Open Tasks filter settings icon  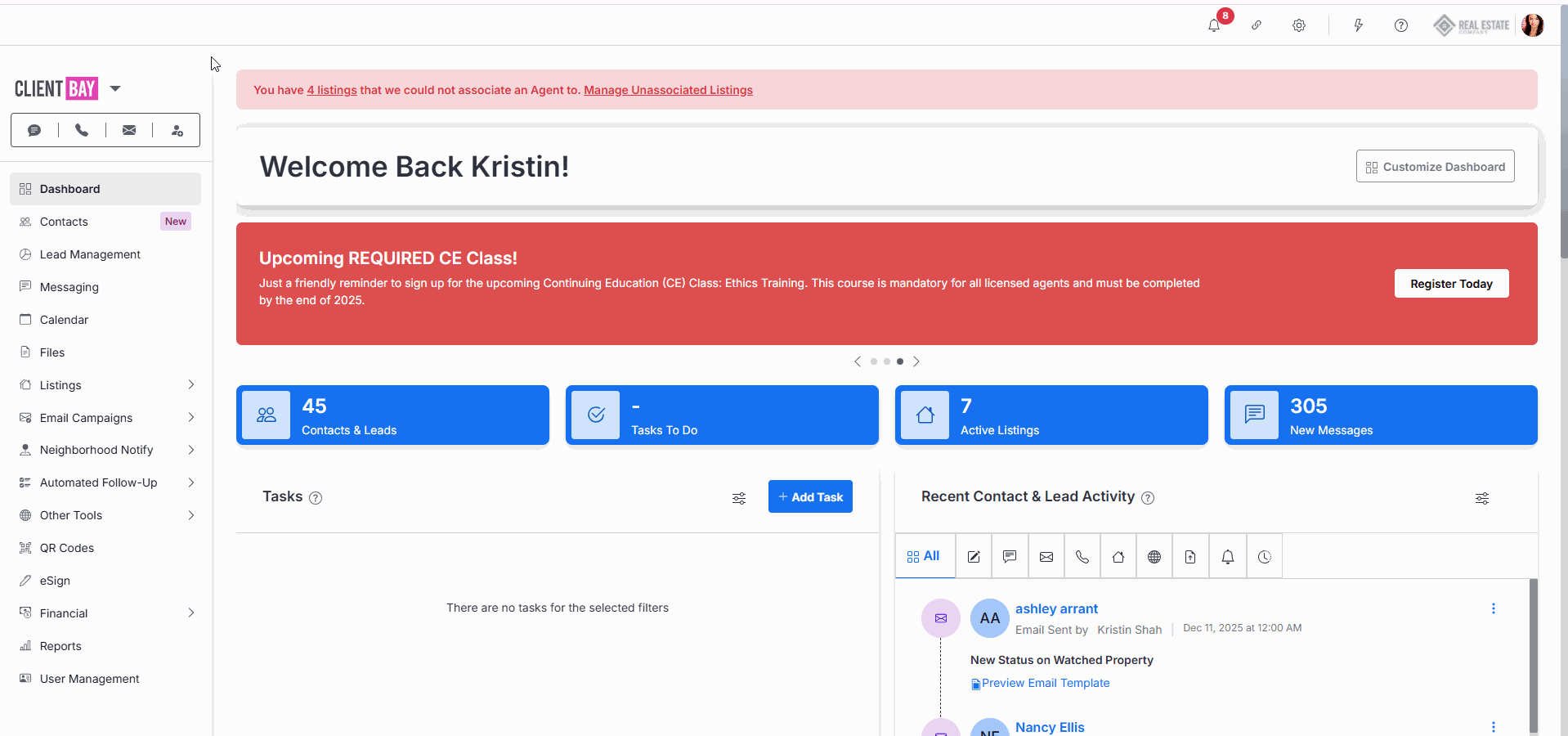click(x=739, y=498)
